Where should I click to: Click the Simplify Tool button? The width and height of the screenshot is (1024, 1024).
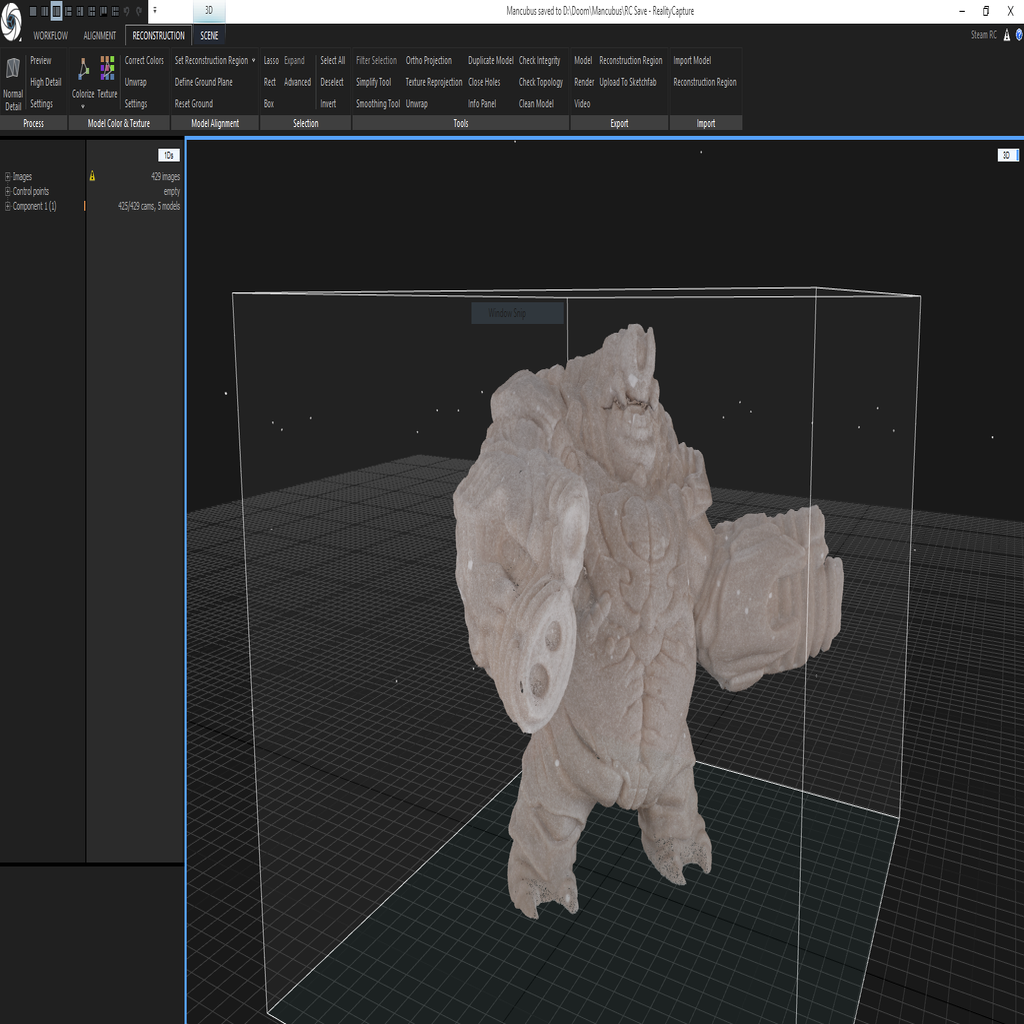pos(373,82)
